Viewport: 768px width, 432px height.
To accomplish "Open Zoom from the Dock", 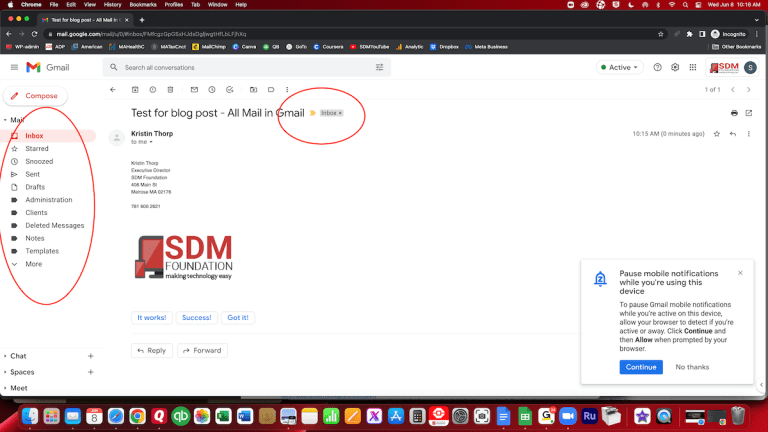I will [568, 416].
